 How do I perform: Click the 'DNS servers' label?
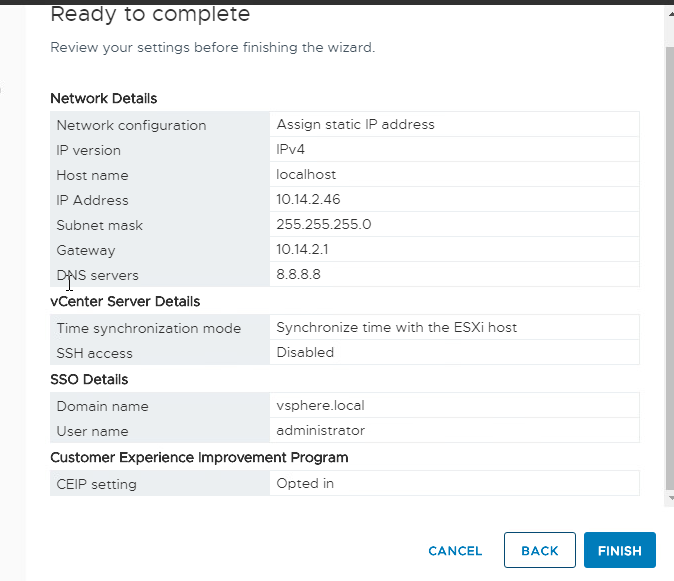tap(98, 275)
